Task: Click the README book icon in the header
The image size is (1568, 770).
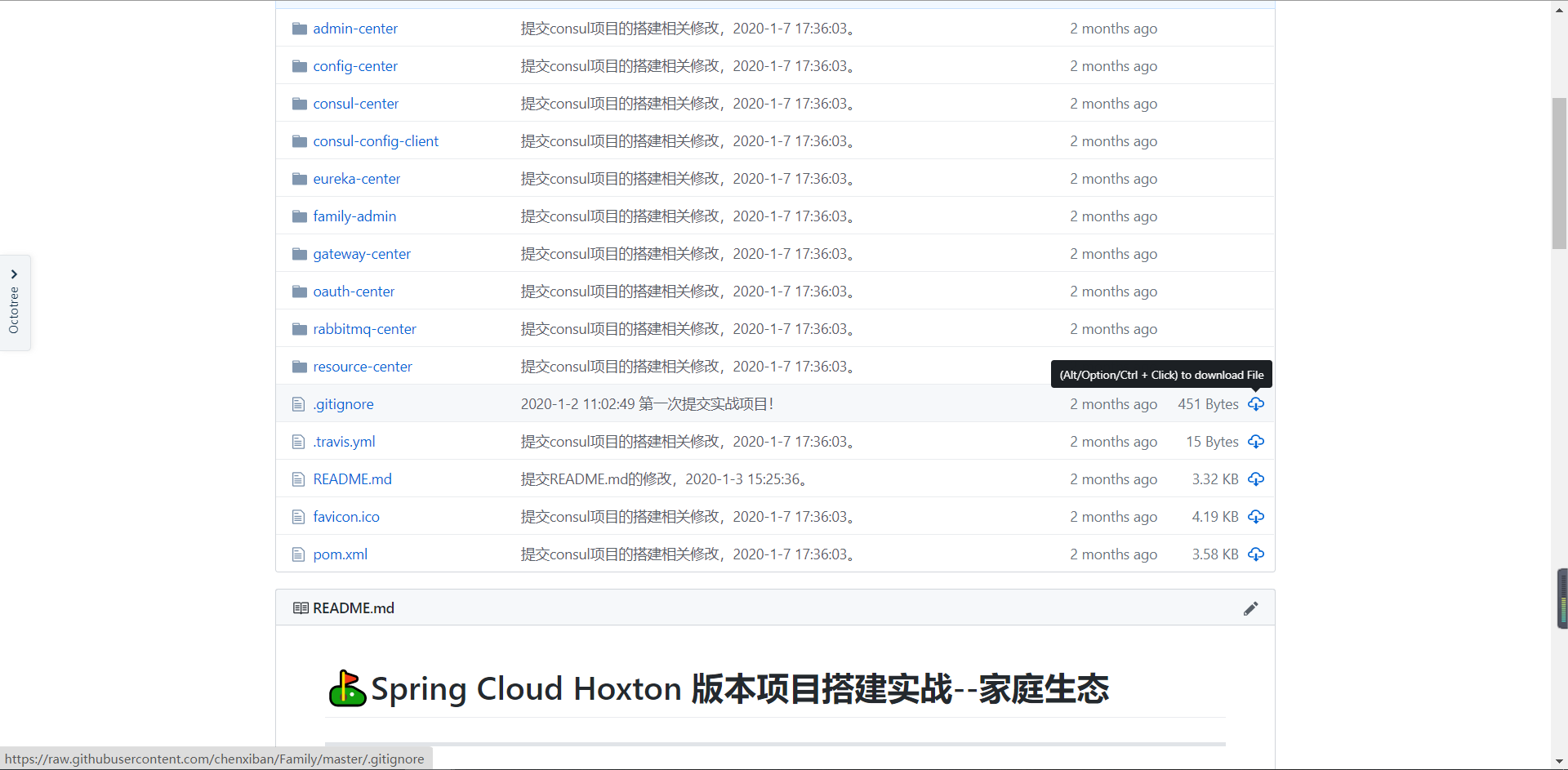Action: tap(299, 608)
